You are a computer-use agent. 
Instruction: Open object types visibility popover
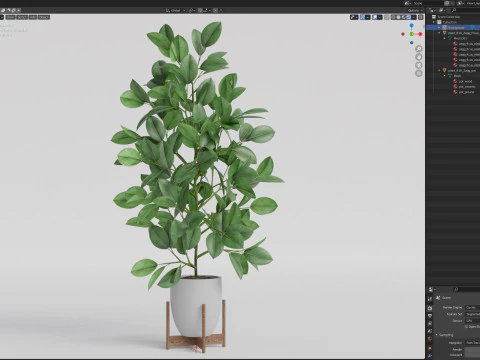click(353, 17)
